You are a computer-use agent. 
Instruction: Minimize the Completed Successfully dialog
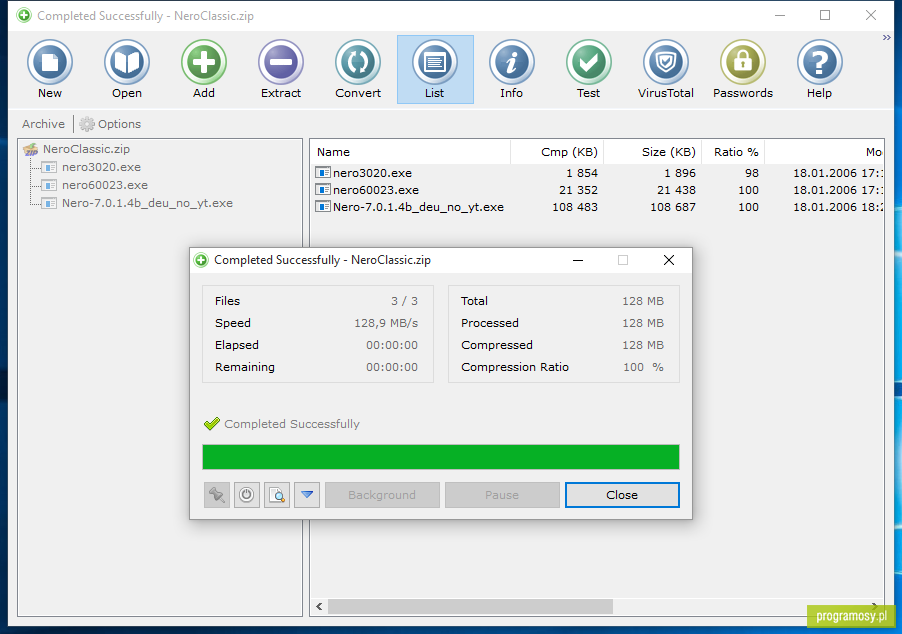click(x=578, y=260)
